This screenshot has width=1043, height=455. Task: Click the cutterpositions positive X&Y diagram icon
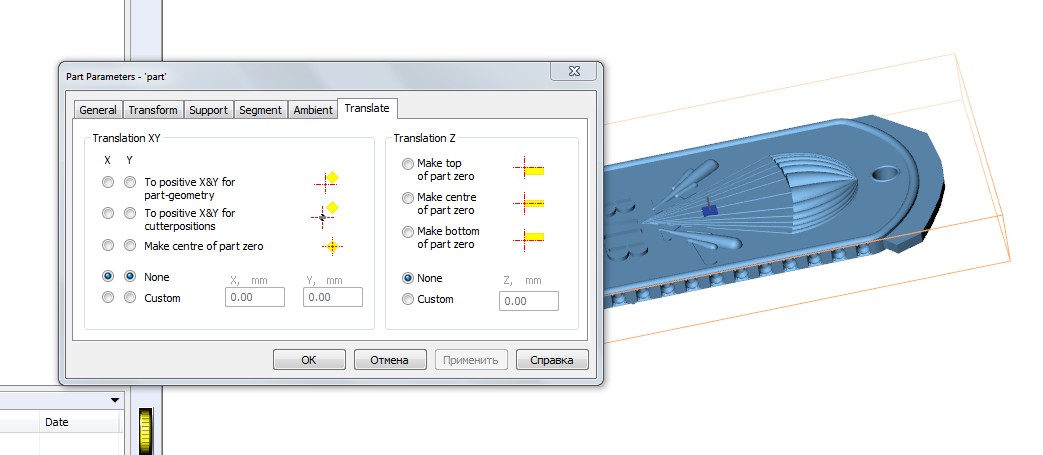pos(327,212)
